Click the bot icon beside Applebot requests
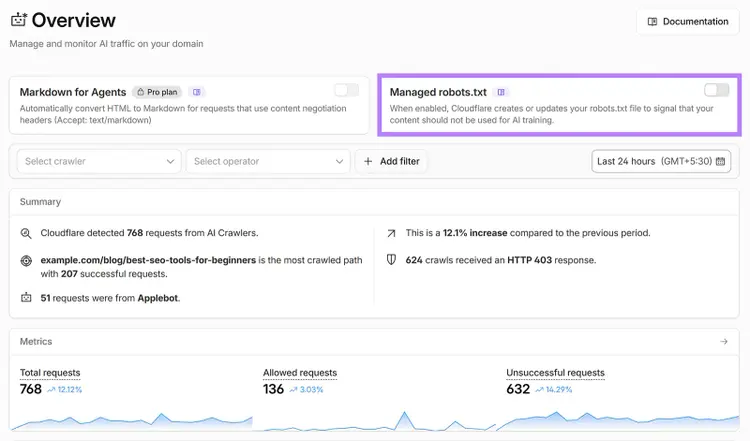Image resolution: width=750 pixels, height=441 pixels. coord(26,298)
